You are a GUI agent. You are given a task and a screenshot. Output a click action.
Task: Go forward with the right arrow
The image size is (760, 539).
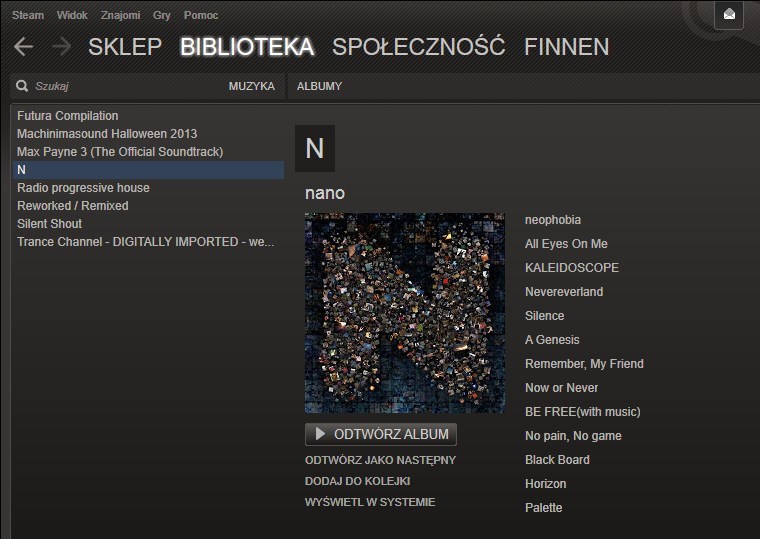(61, 47)
